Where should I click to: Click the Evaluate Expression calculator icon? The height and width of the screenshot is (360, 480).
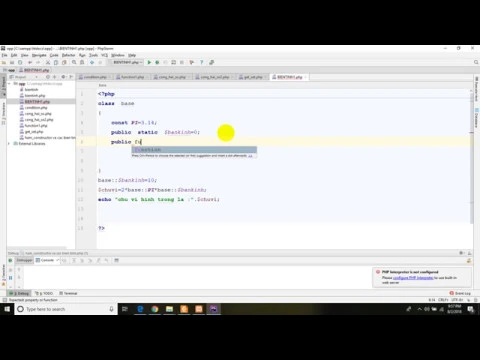(x=116, y=260)
